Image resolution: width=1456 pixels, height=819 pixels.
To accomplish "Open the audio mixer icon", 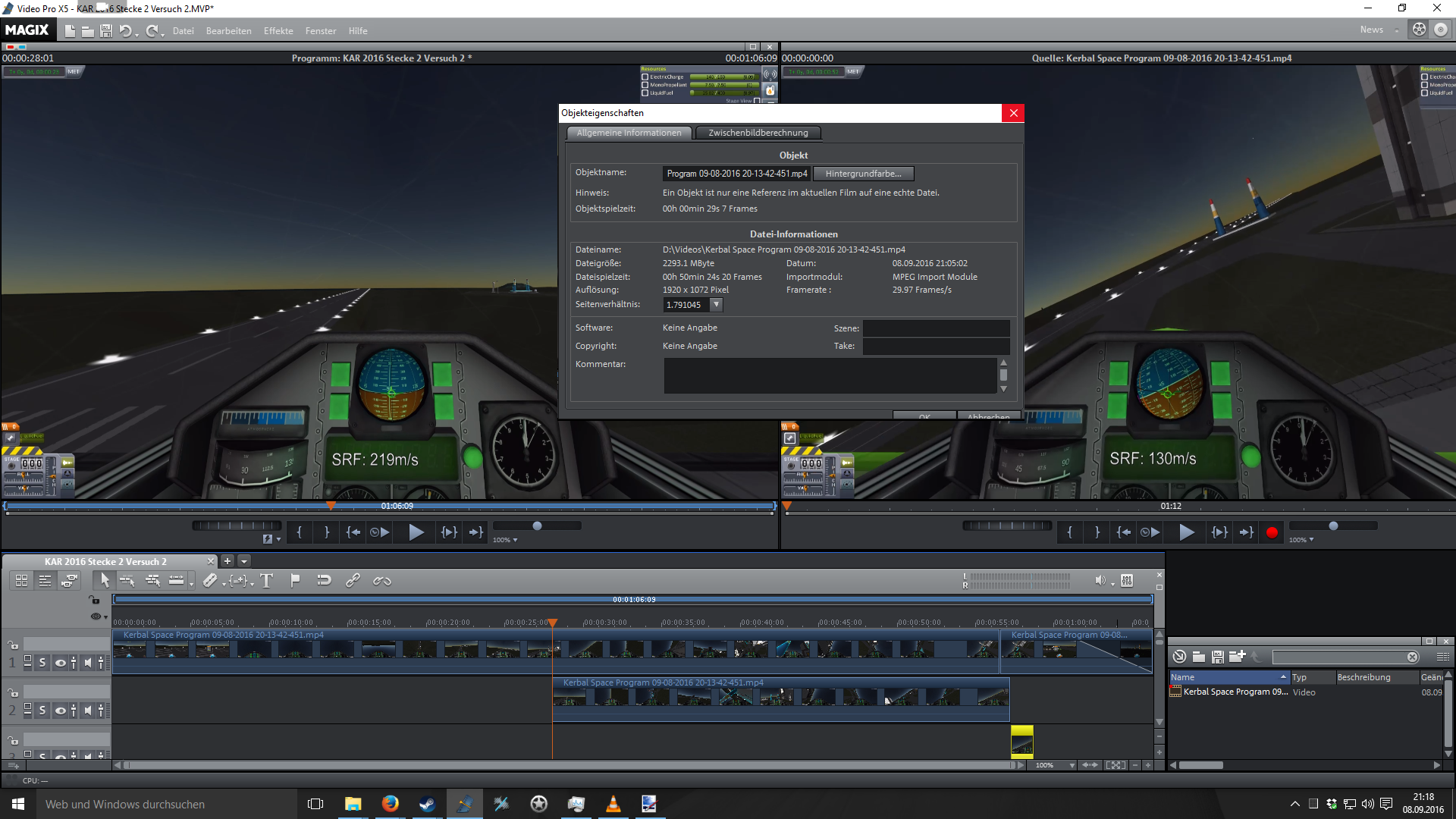I will click(x=1127, y=581).
